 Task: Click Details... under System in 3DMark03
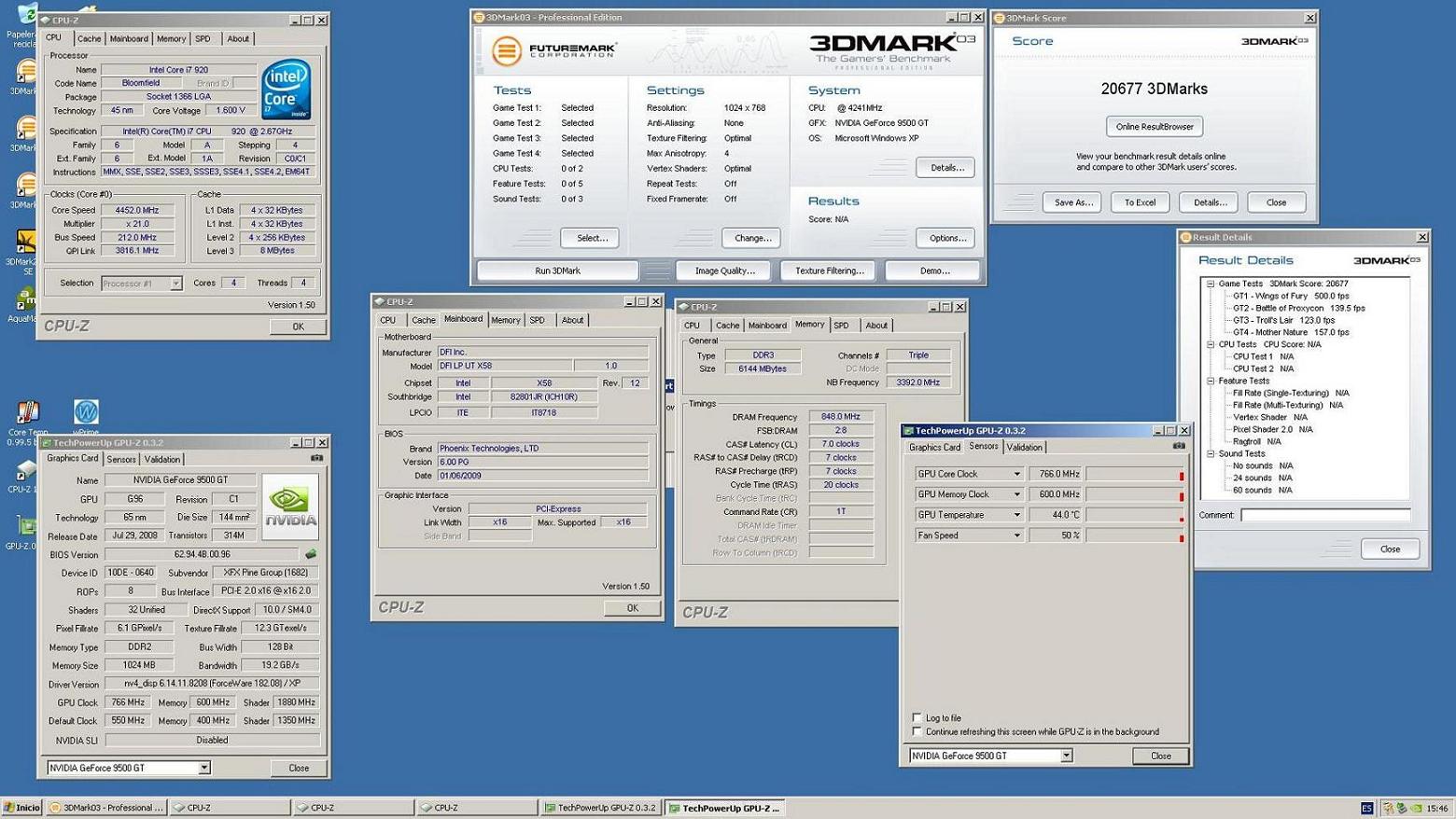tap(946, 168)
